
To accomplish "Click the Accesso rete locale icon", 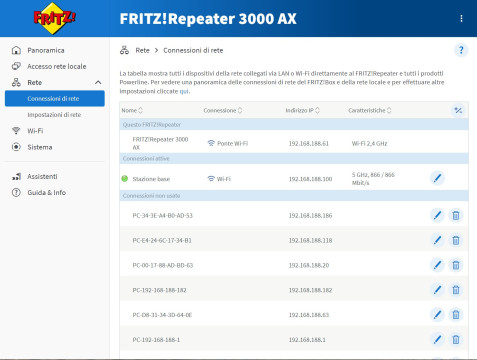I will (16, 66).
